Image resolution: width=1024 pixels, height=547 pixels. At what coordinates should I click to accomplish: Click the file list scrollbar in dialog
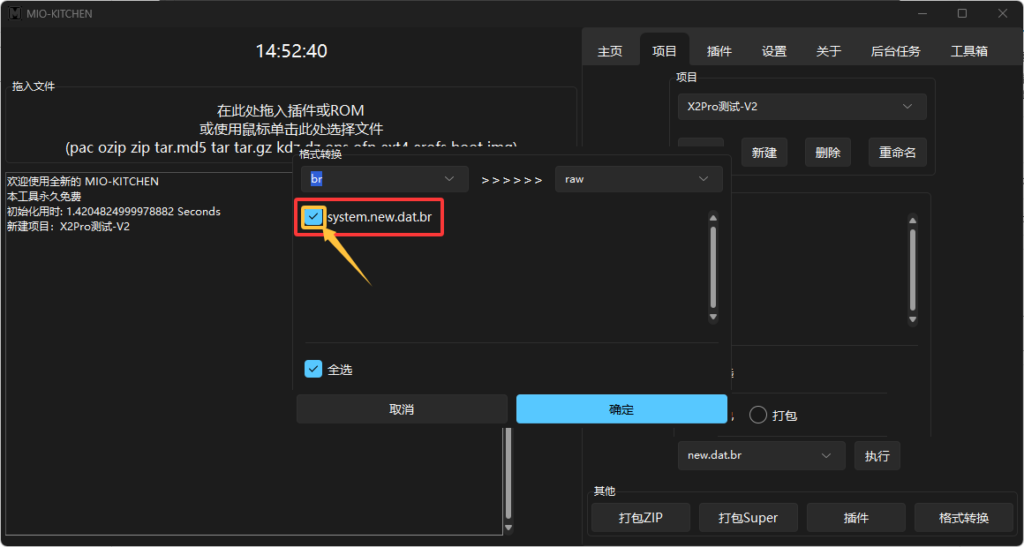click(x=713, y=267)
